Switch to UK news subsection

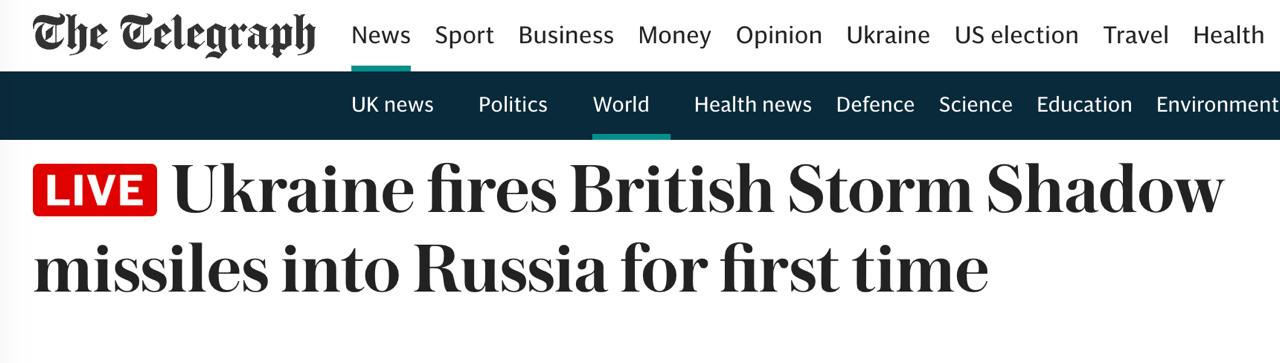tap(392, 104)
